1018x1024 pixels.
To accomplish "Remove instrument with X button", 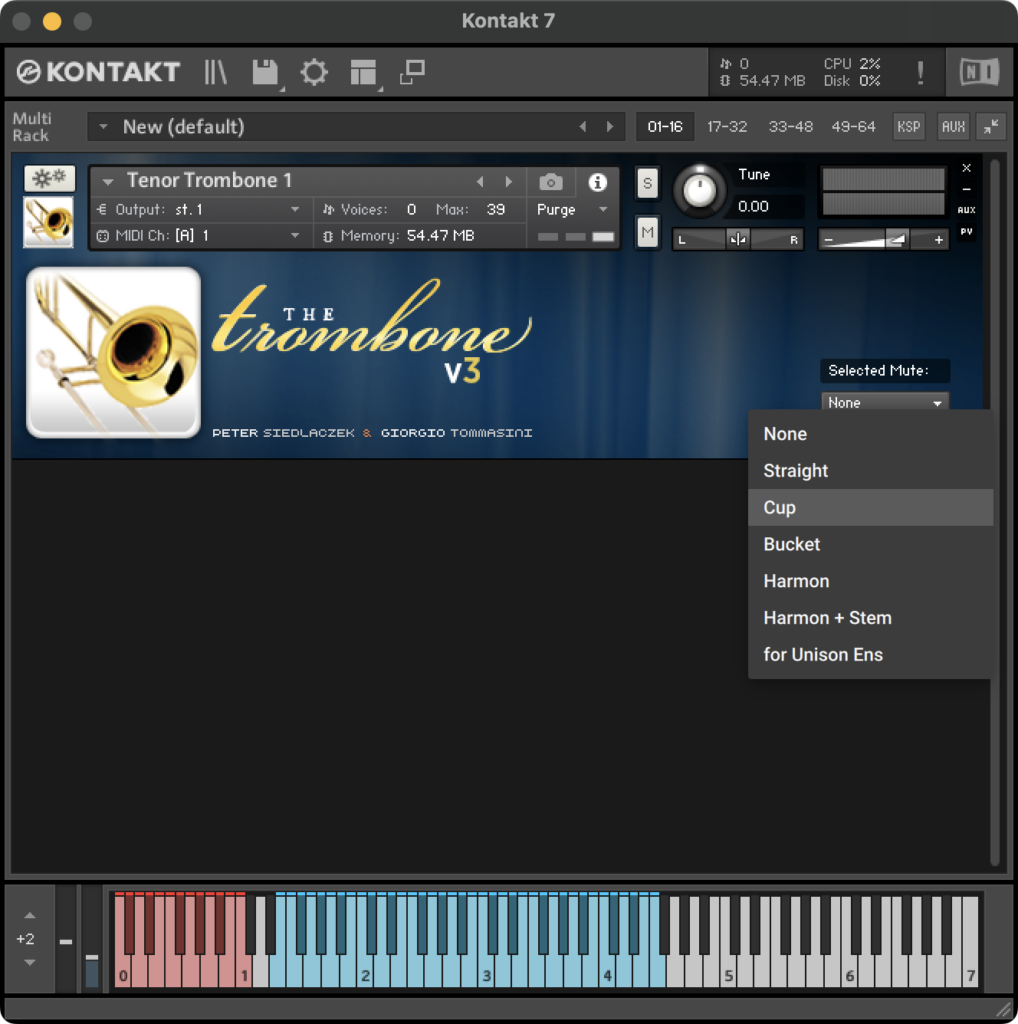I will [966, 168].
